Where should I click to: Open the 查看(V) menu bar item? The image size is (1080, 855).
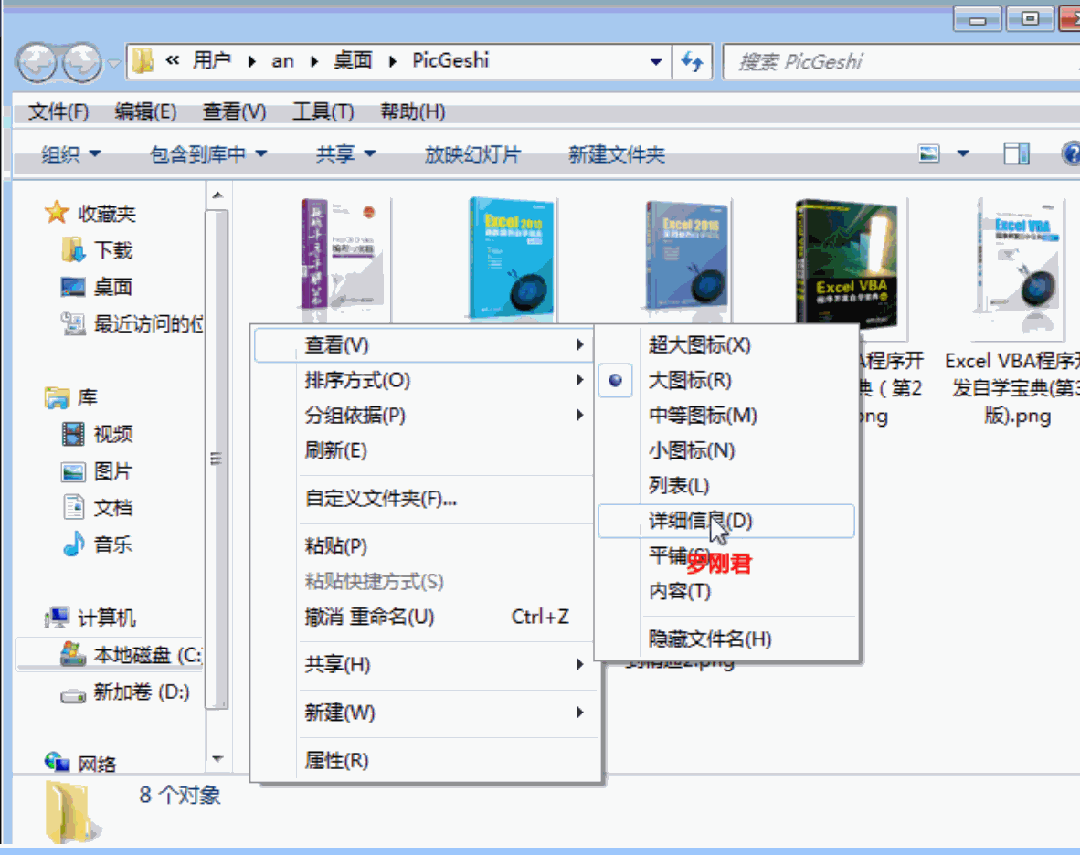tap(234, 111)
